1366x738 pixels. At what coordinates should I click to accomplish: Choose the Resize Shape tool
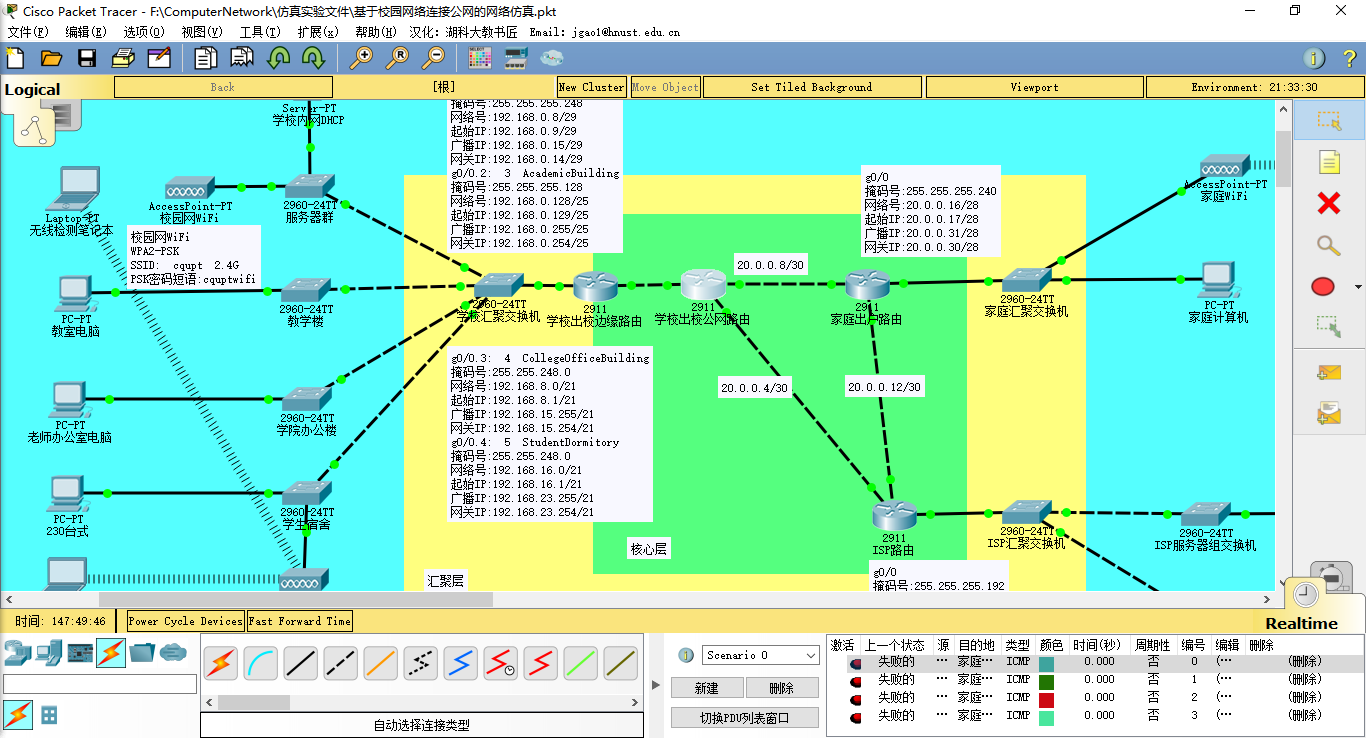pyautogui.click(x=1329, y=327)
